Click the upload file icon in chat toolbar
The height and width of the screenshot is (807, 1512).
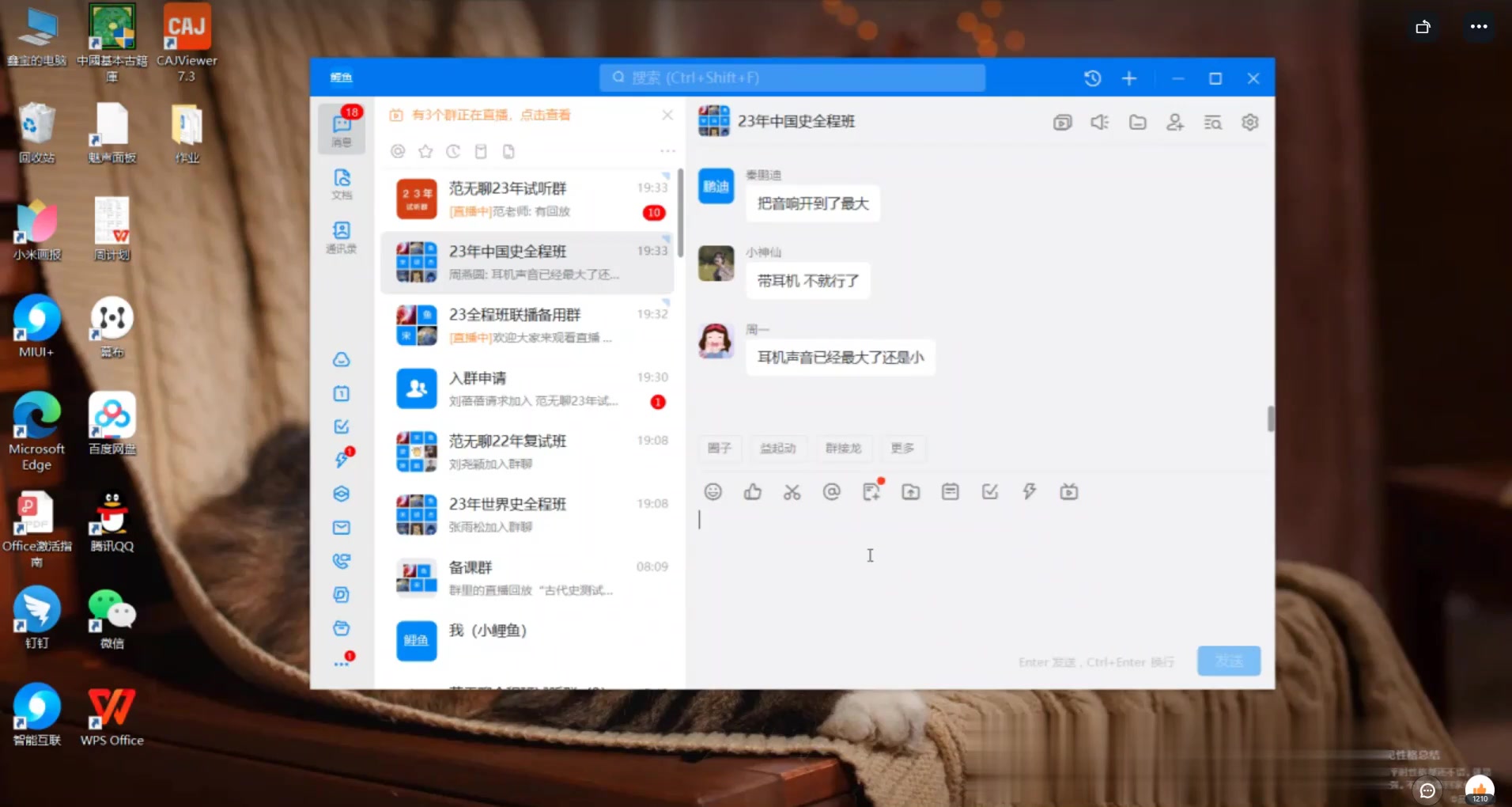point(911,492)
